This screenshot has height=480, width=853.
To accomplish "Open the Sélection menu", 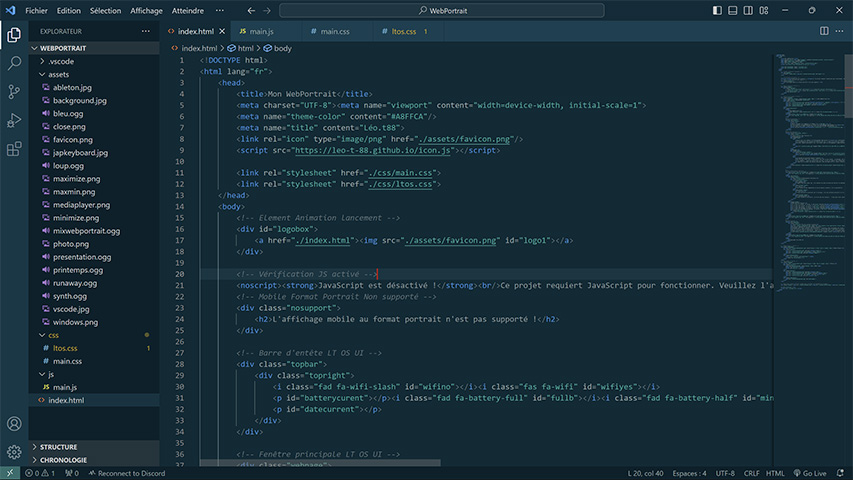I will point(105,10).
